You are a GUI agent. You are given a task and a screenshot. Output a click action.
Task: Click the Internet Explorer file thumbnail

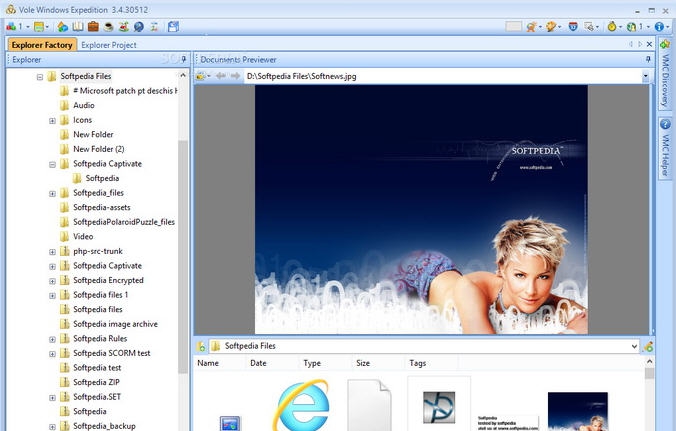(301, 407)
